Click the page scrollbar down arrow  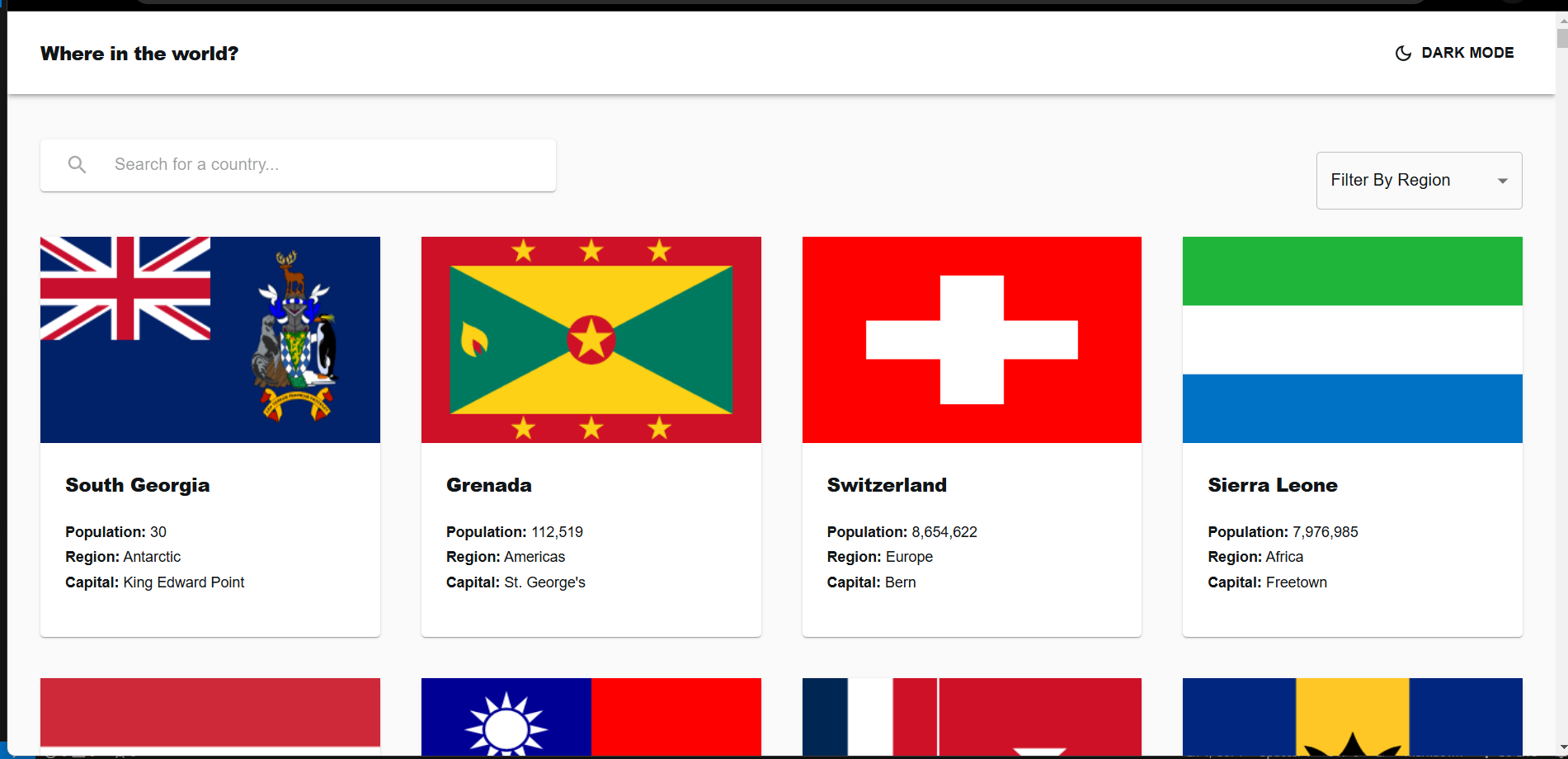pos(1561,747)
